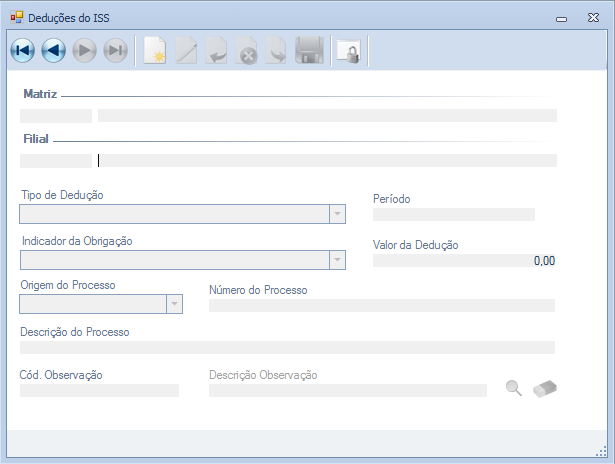This screenshot has height=464, width=615.
Task: Save using the floppy disk icon
Action: click(x=308, y=51)
